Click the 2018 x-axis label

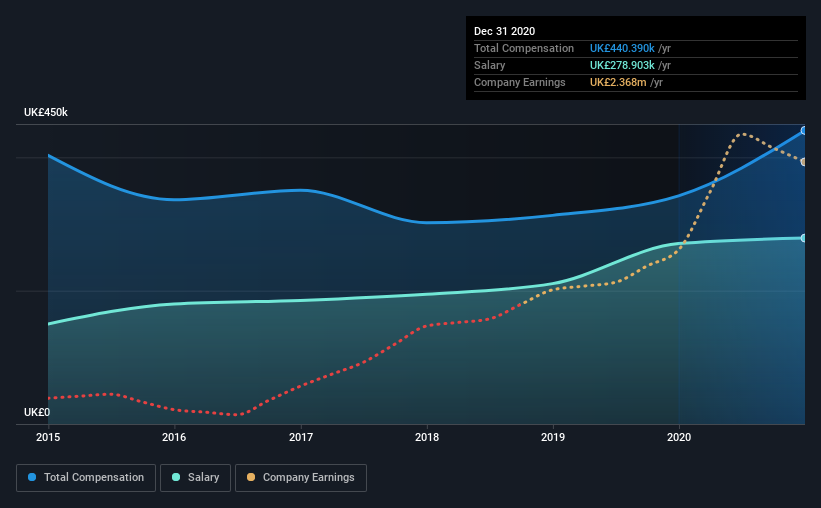(427, 437)
